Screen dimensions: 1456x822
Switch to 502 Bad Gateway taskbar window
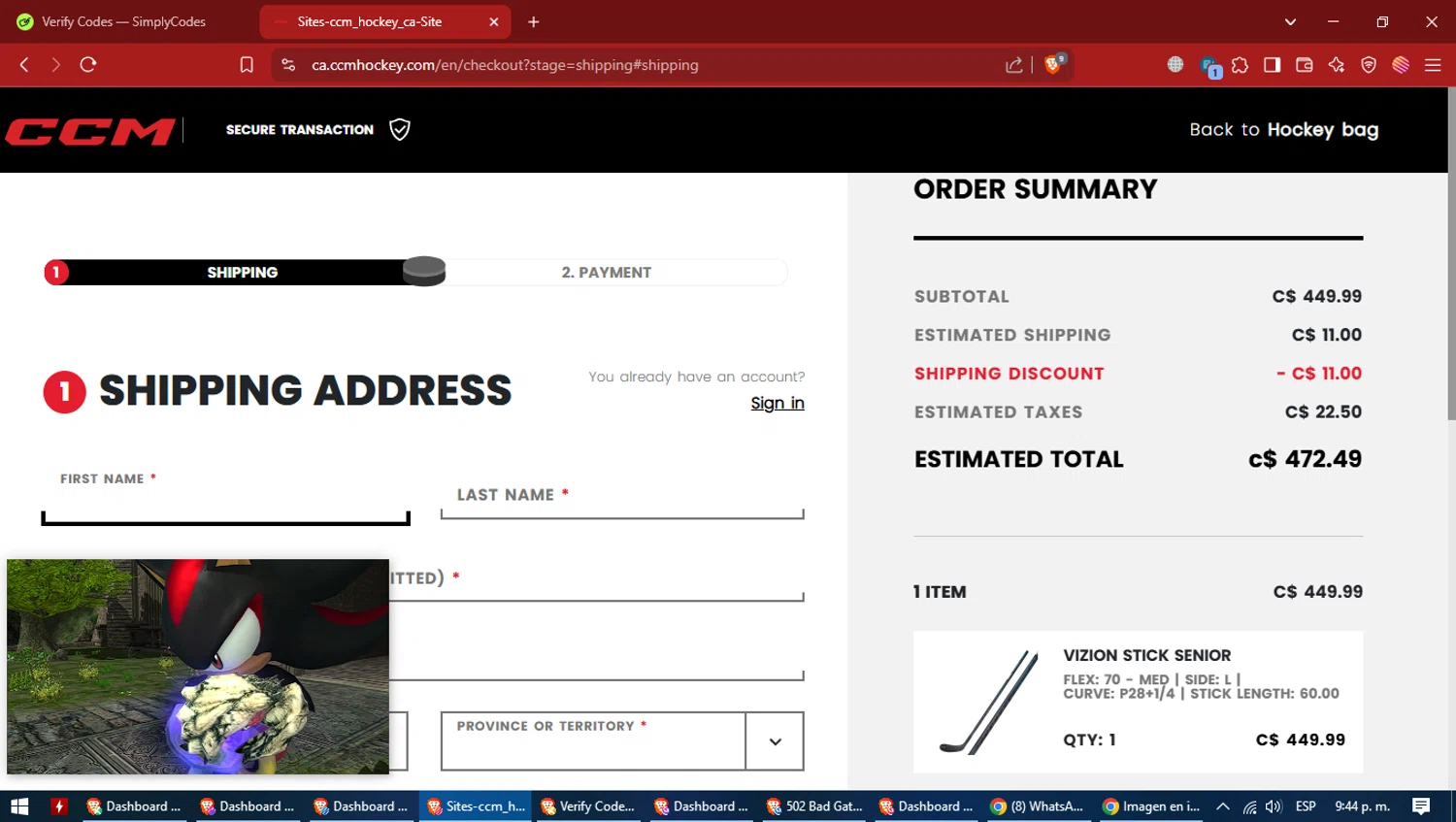[x=813, y=806]
